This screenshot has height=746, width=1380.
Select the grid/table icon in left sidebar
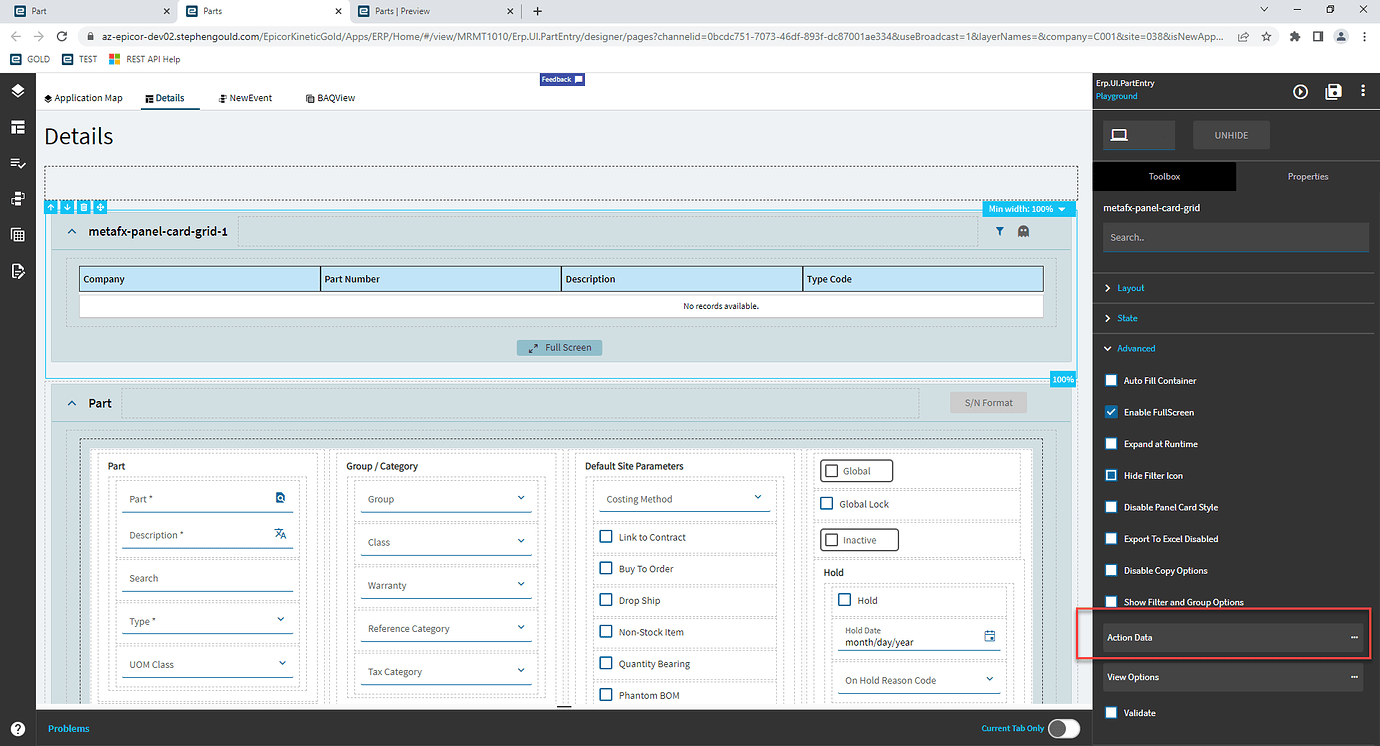tap(17, 234)
